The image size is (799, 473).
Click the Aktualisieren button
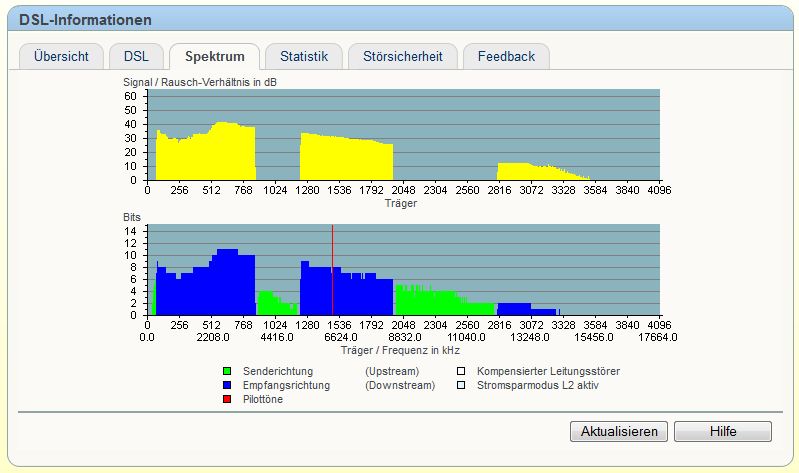[619, 431]
